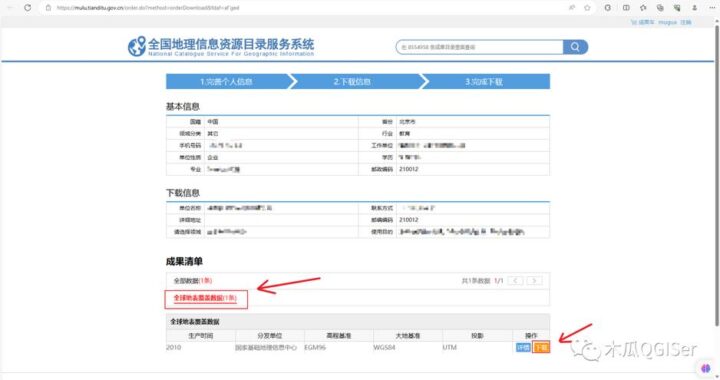Select step 2 下载信息
The image size is (720, 380).
tap(353, 82)
